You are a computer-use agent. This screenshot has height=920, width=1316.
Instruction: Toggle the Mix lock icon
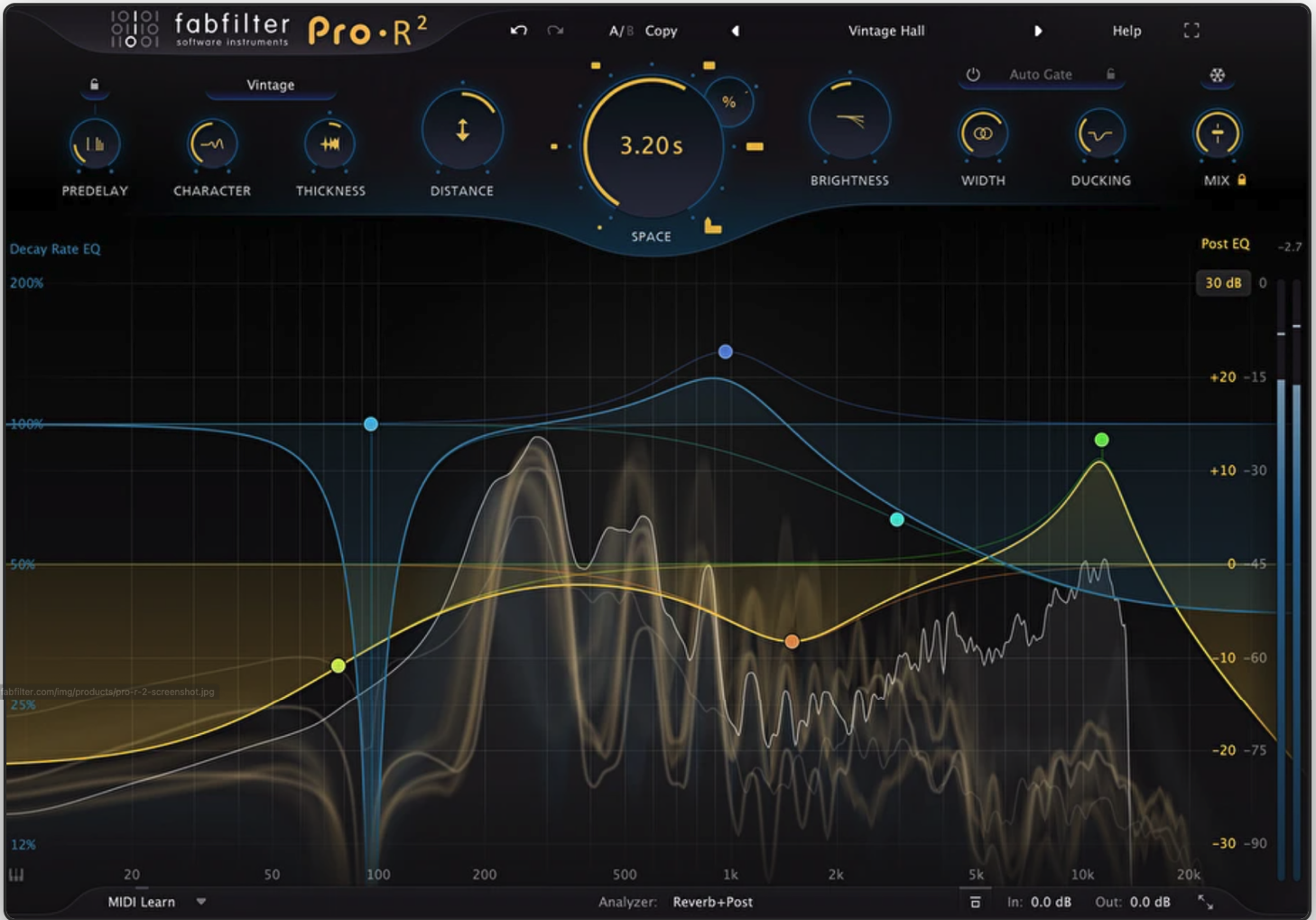coord(1242,181)
